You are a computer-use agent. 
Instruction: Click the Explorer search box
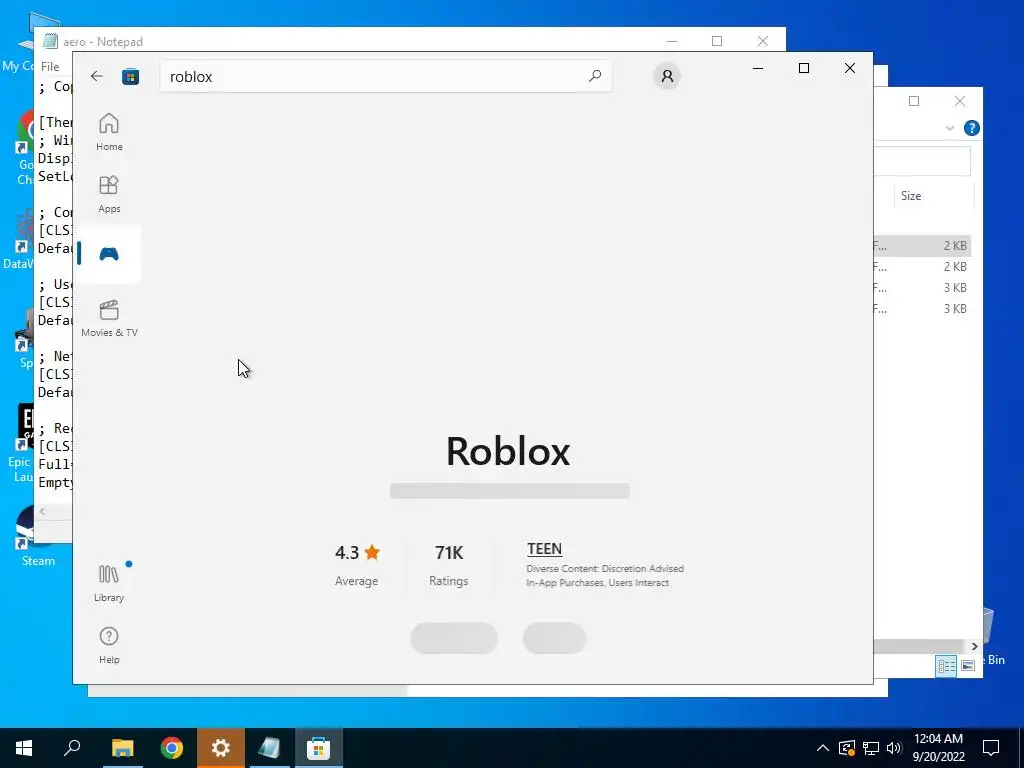[x=921, y=161]
